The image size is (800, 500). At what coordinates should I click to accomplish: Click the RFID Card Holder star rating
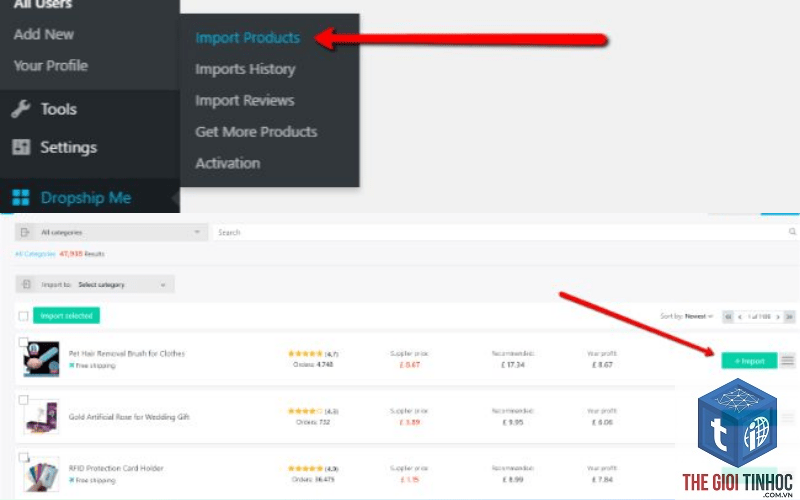coord(305,468)
